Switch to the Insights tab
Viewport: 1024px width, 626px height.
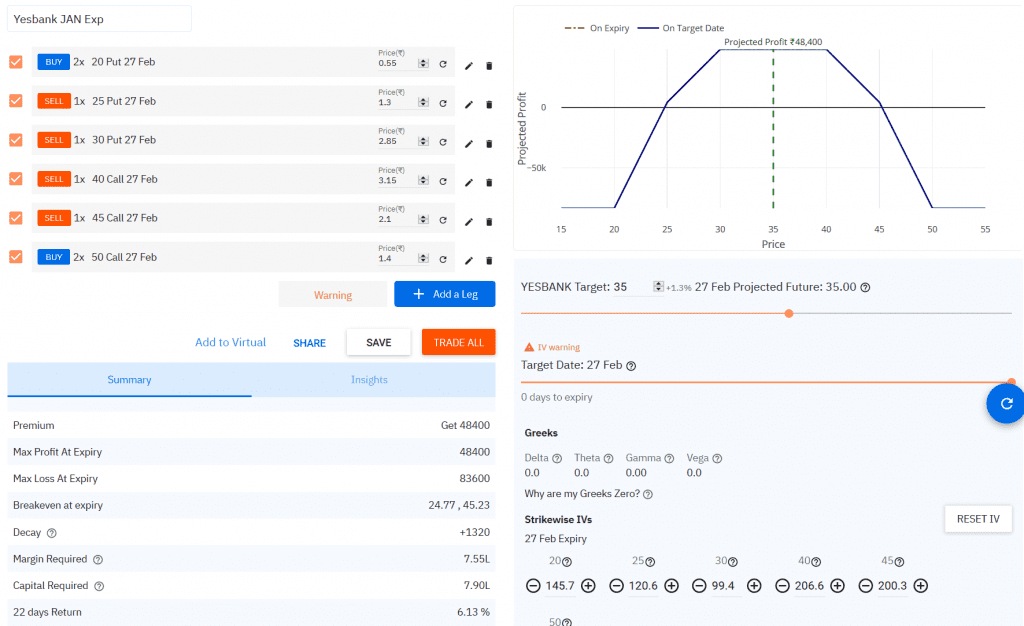click(369, 380)
